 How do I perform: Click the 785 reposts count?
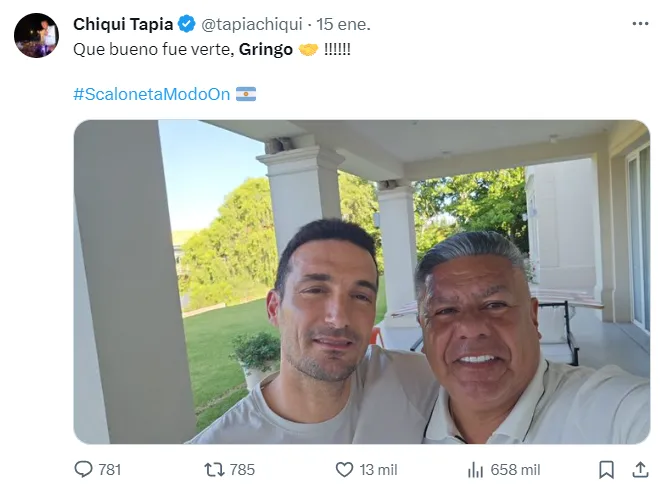(x=242, y=470)
